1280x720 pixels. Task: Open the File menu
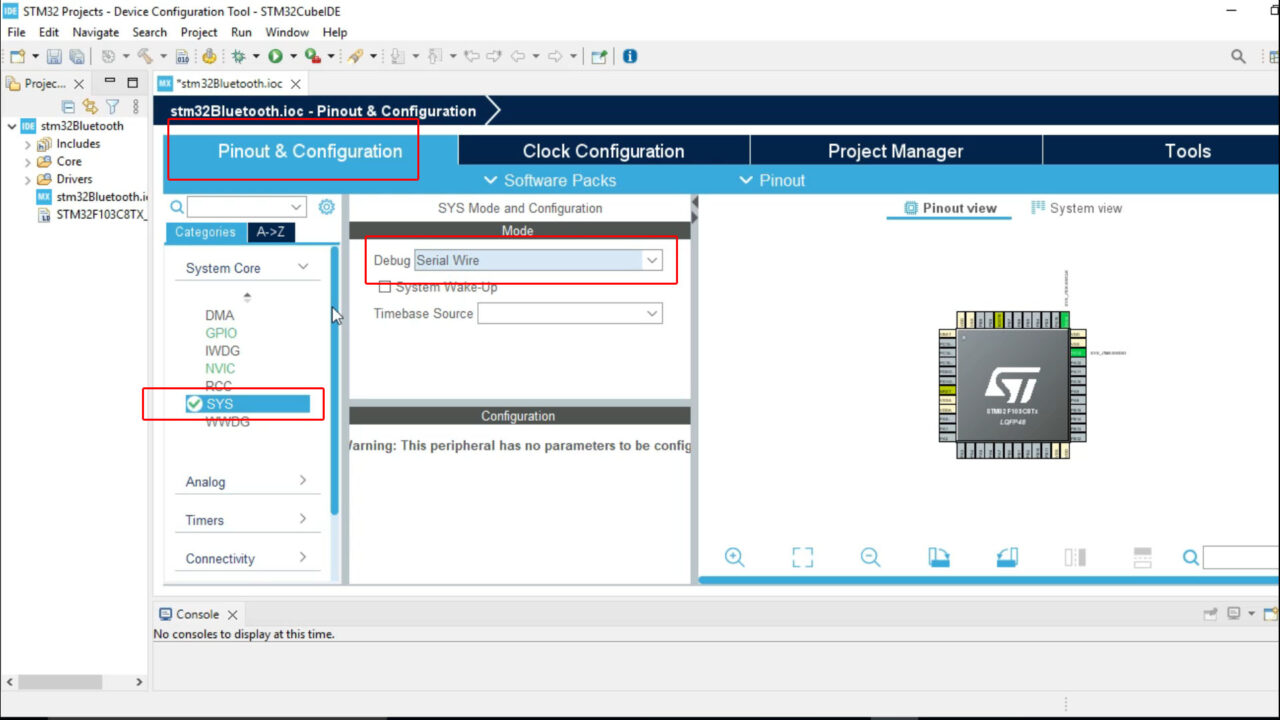coord(16,32)
